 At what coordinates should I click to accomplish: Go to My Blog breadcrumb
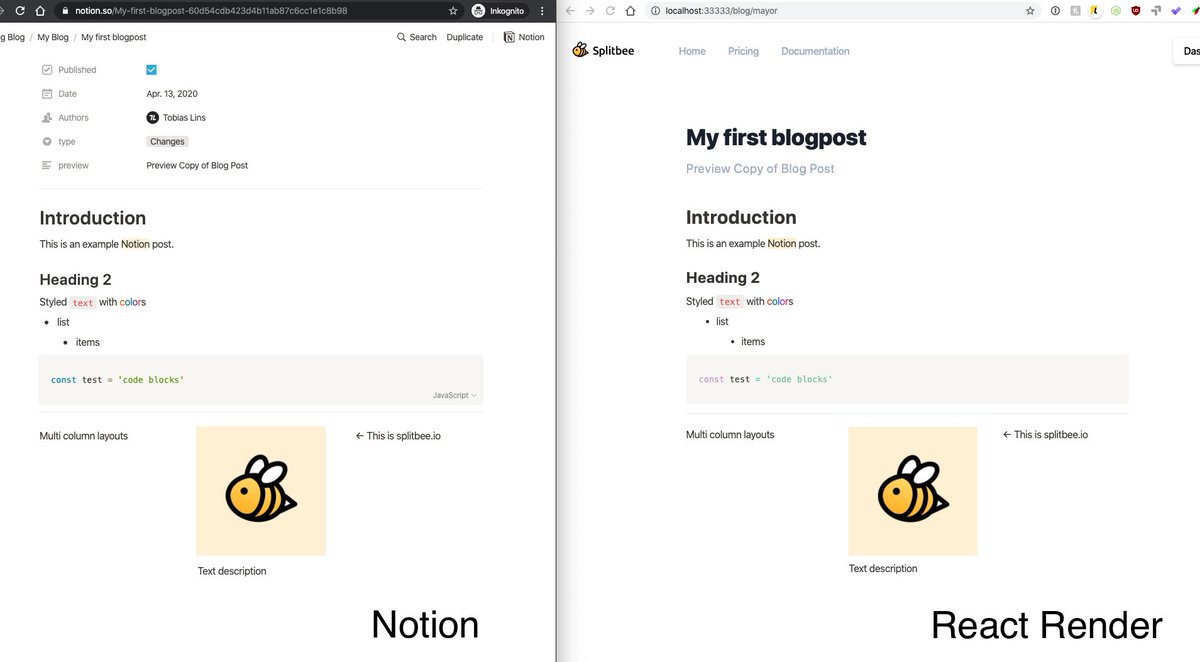[51, 37]
